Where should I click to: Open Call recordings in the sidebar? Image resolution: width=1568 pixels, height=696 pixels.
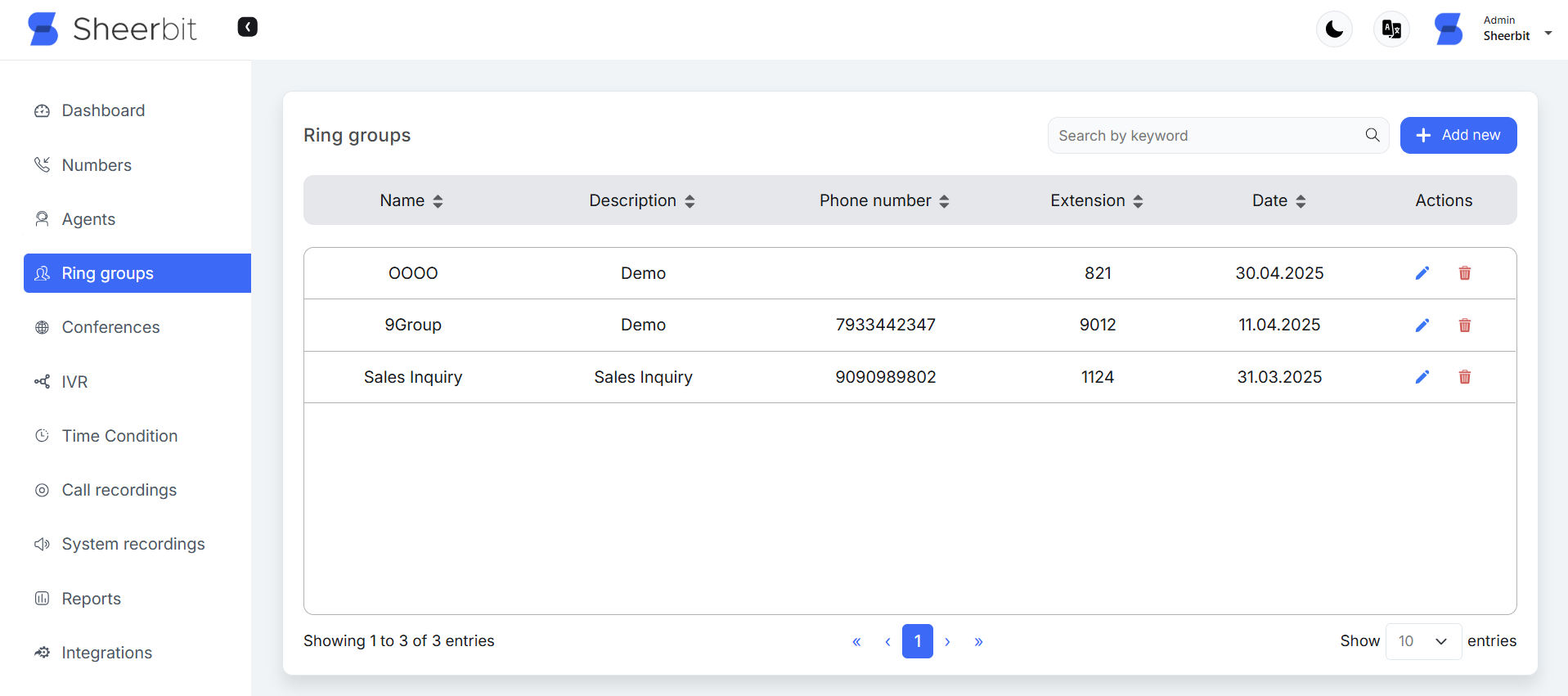pos(119,490)
